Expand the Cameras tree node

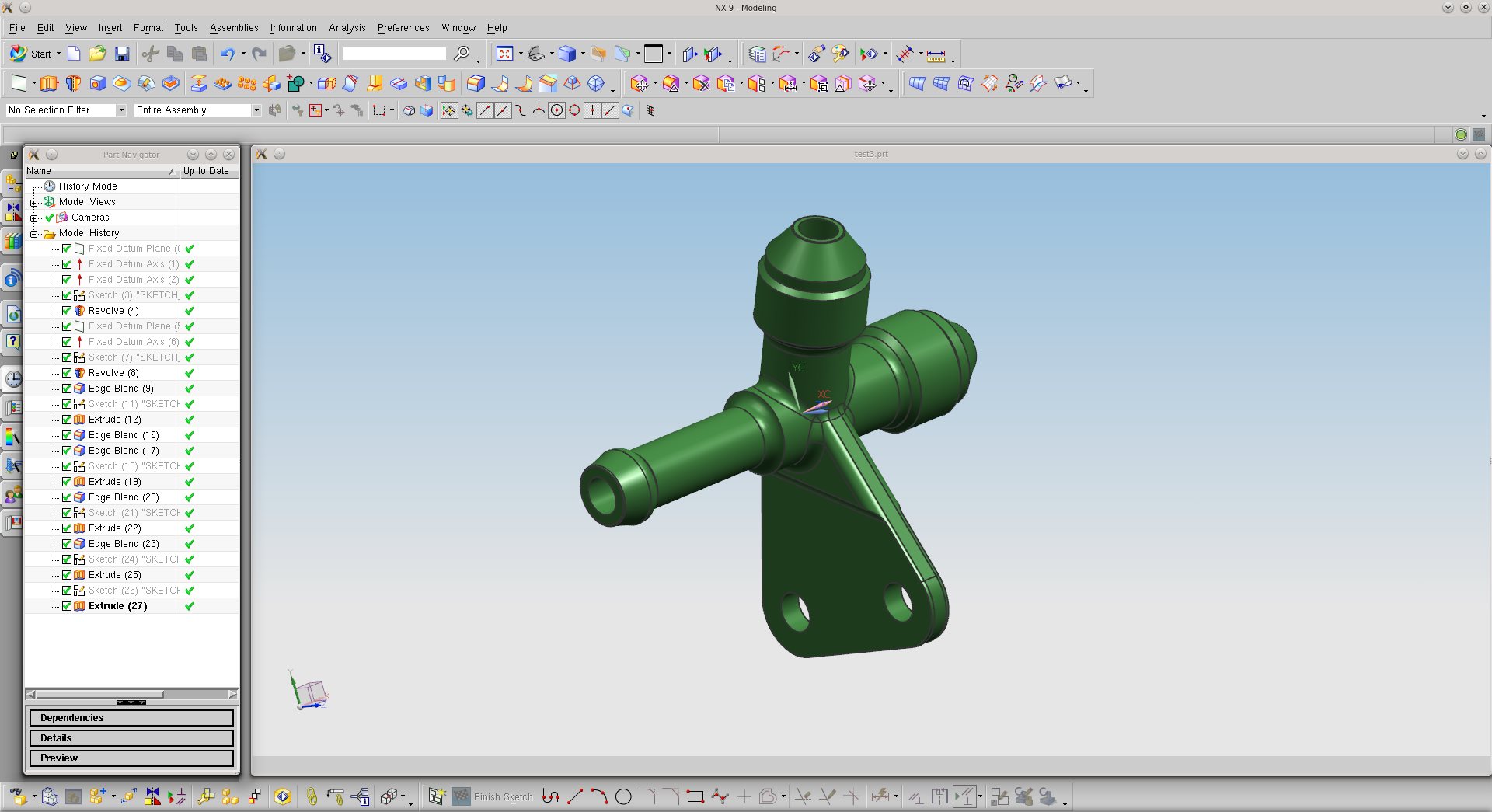click(x=33, y=218)
